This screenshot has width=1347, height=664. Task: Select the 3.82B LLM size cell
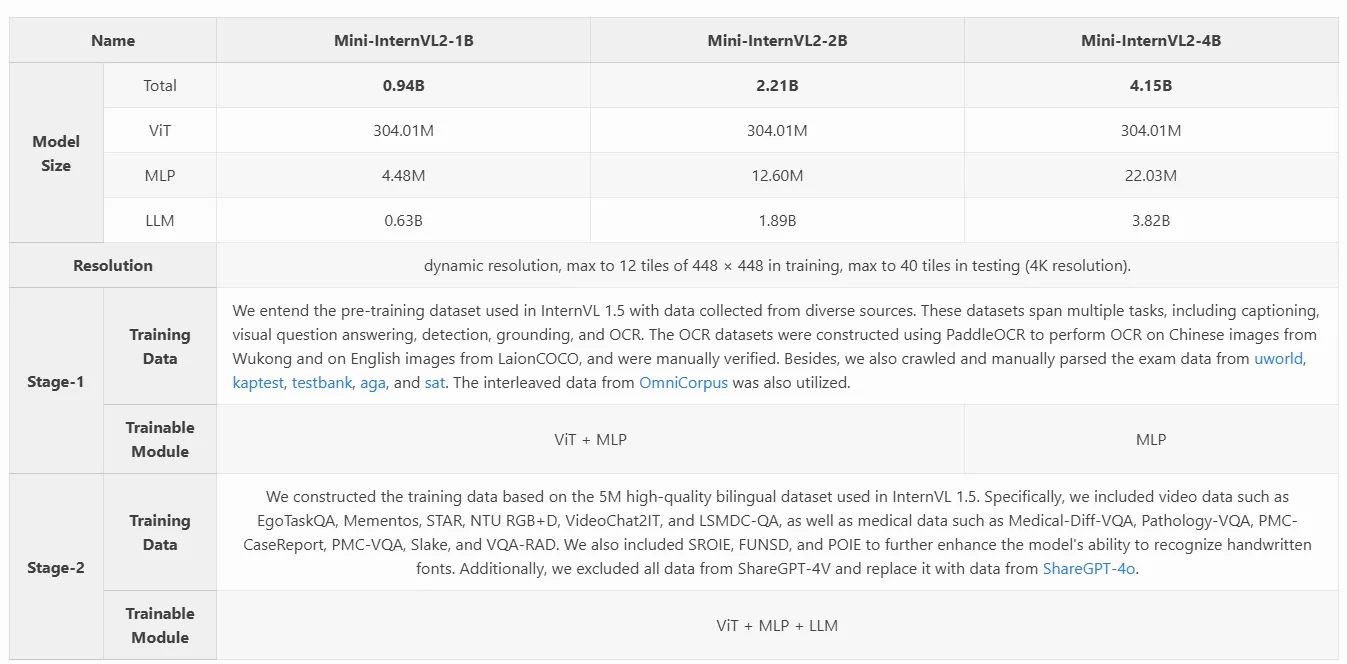[x=1151, y=221]
